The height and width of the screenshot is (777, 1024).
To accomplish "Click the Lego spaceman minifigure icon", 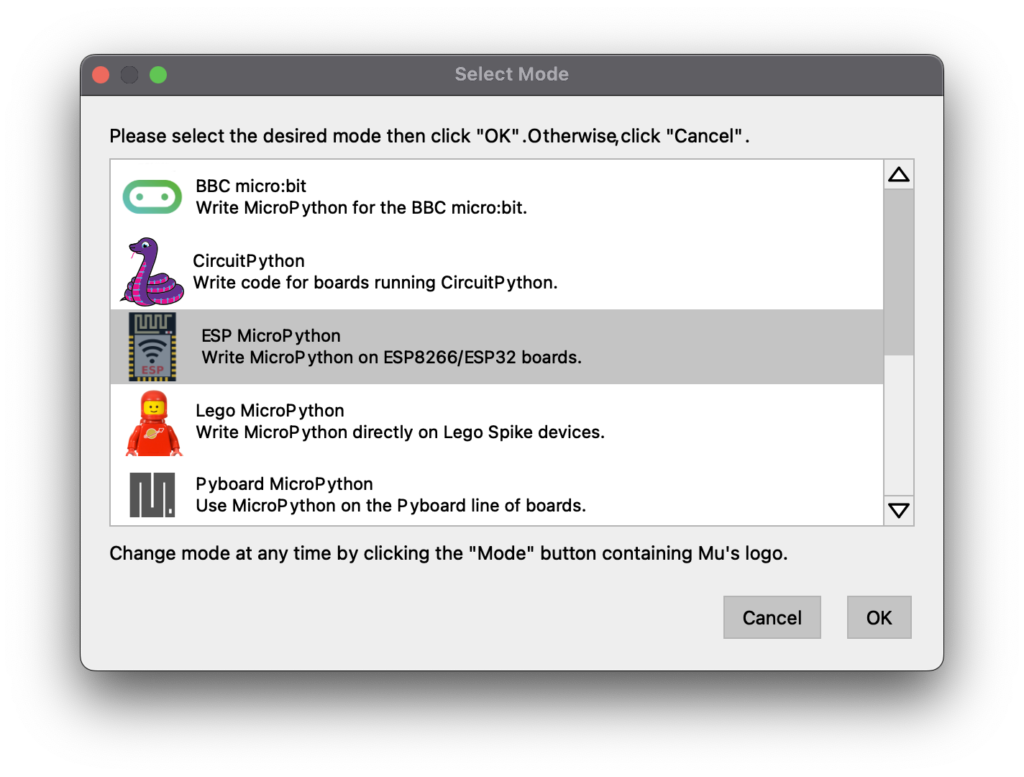I will pos(153,422).
